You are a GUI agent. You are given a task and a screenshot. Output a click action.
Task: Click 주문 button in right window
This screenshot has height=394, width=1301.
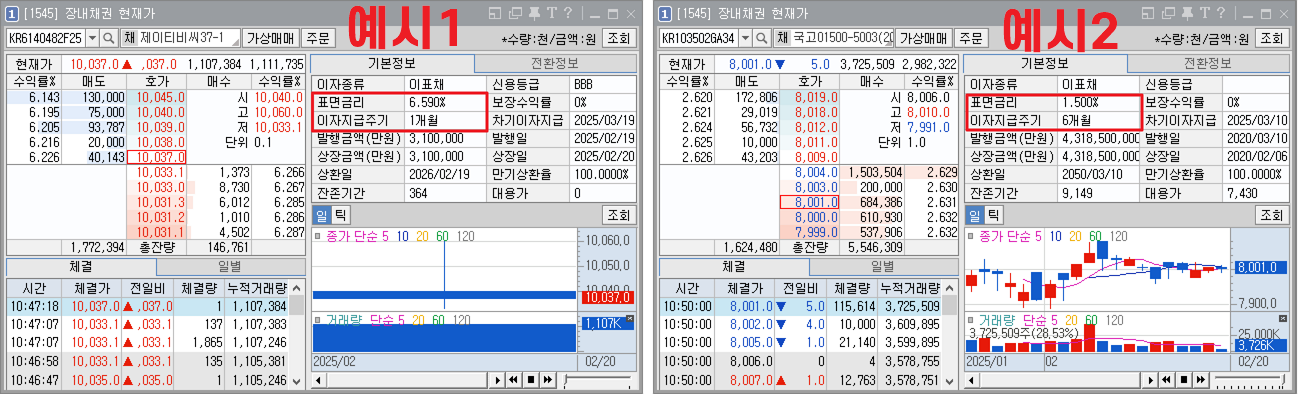(971, 38)
